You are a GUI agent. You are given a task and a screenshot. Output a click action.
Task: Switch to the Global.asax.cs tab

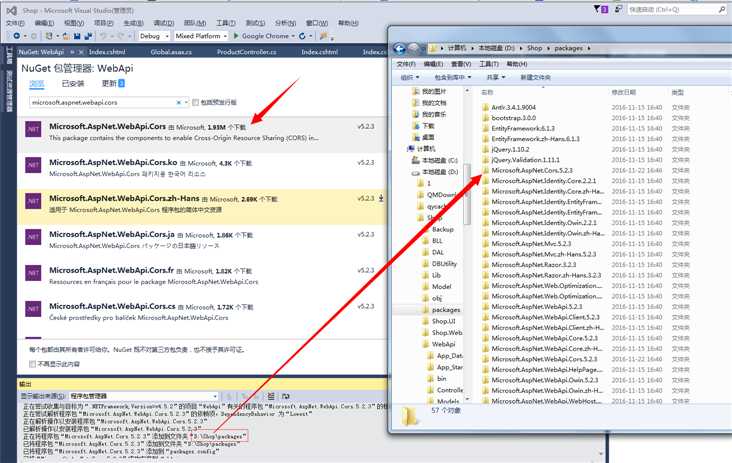click(x=171, y=52)
